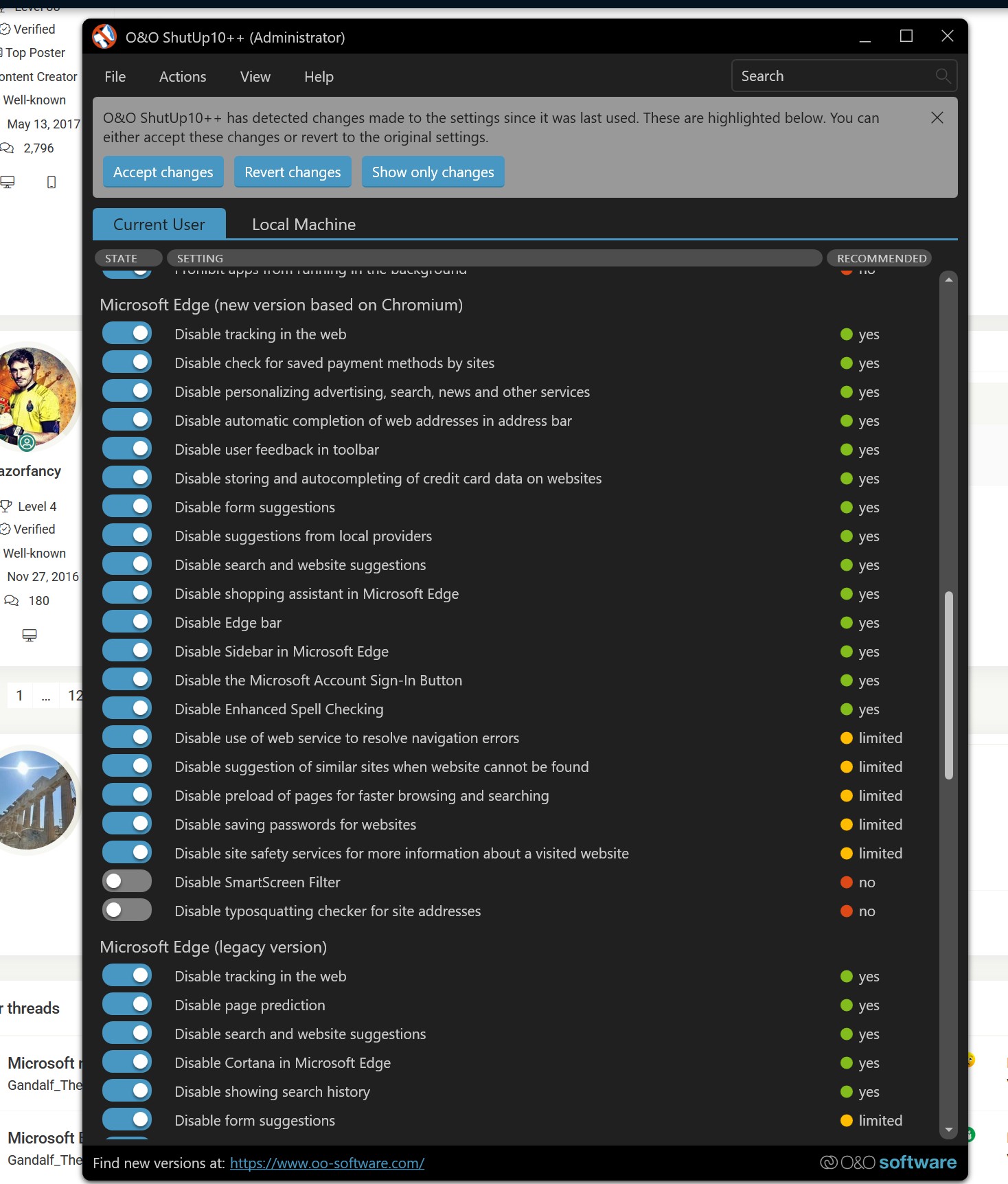Toggle Disable tracking in the web for Chromium Edge
1008x1184 pixels.
pyautogui.click(x=127, y=334)
